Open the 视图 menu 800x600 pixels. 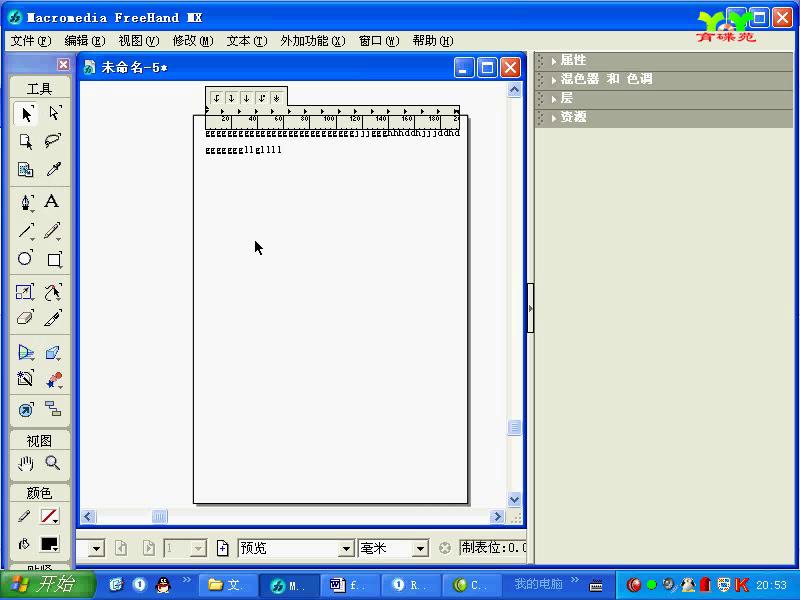[139, 41]
